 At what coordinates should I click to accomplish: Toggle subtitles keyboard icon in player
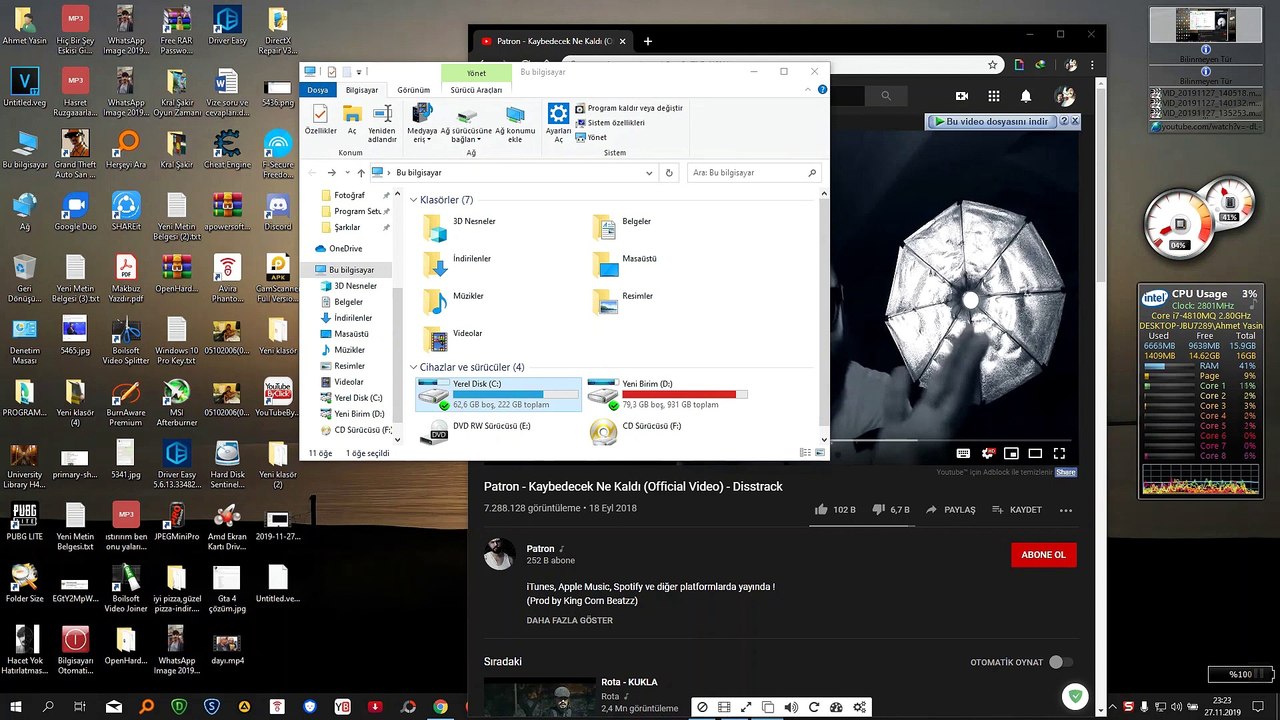963,454
